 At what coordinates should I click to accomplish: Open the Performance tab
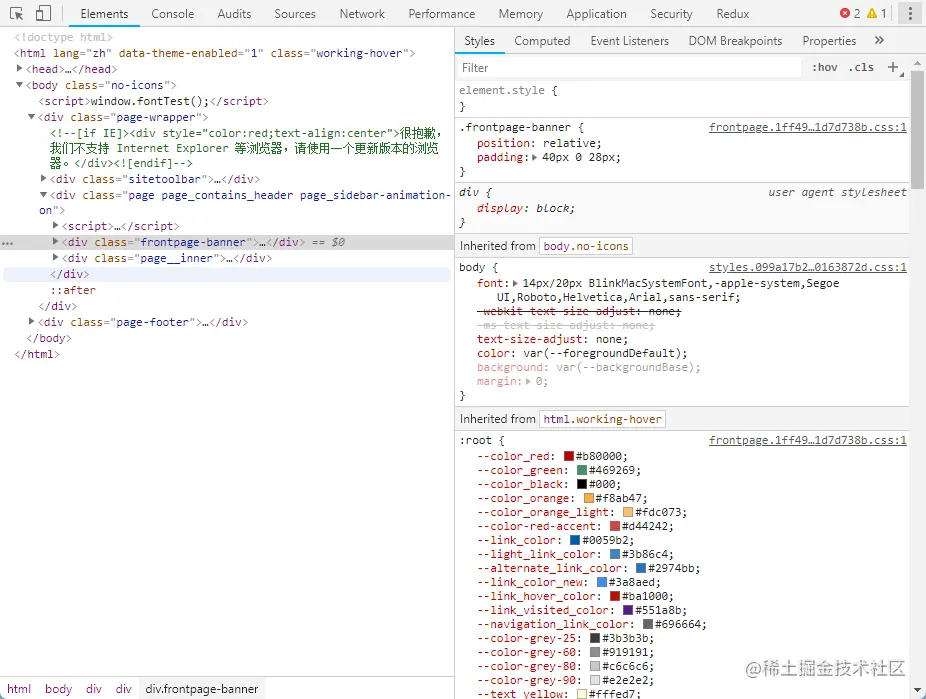442,14
